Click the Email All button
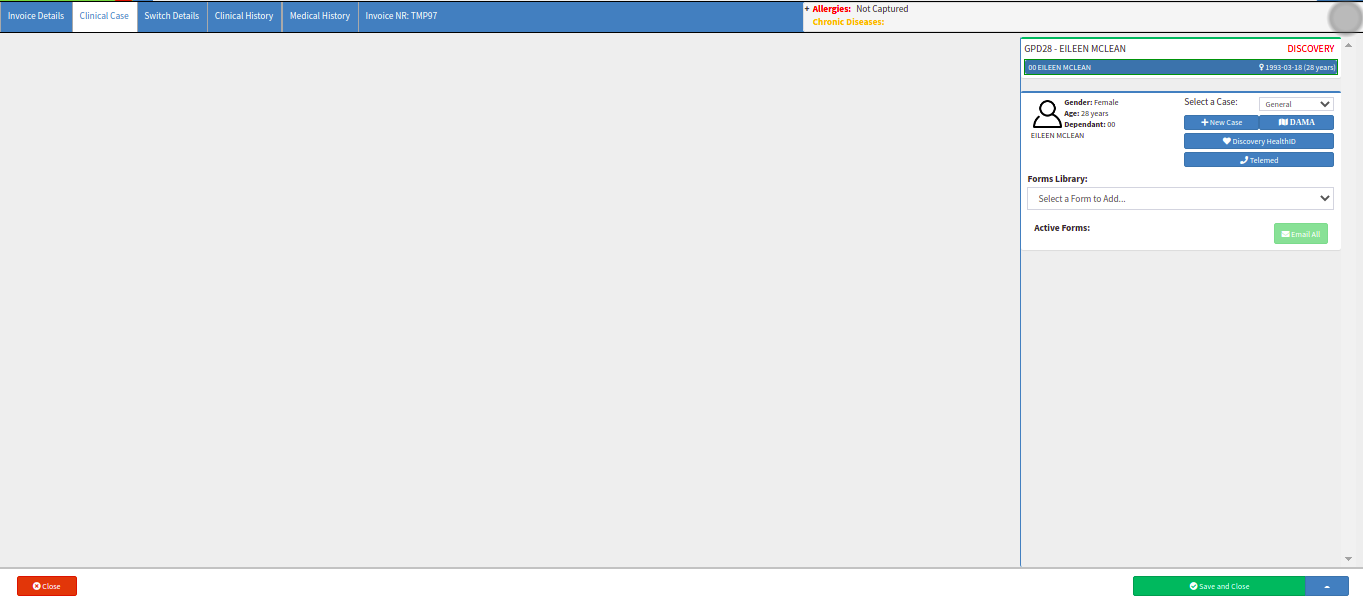 pos(1301,234)
